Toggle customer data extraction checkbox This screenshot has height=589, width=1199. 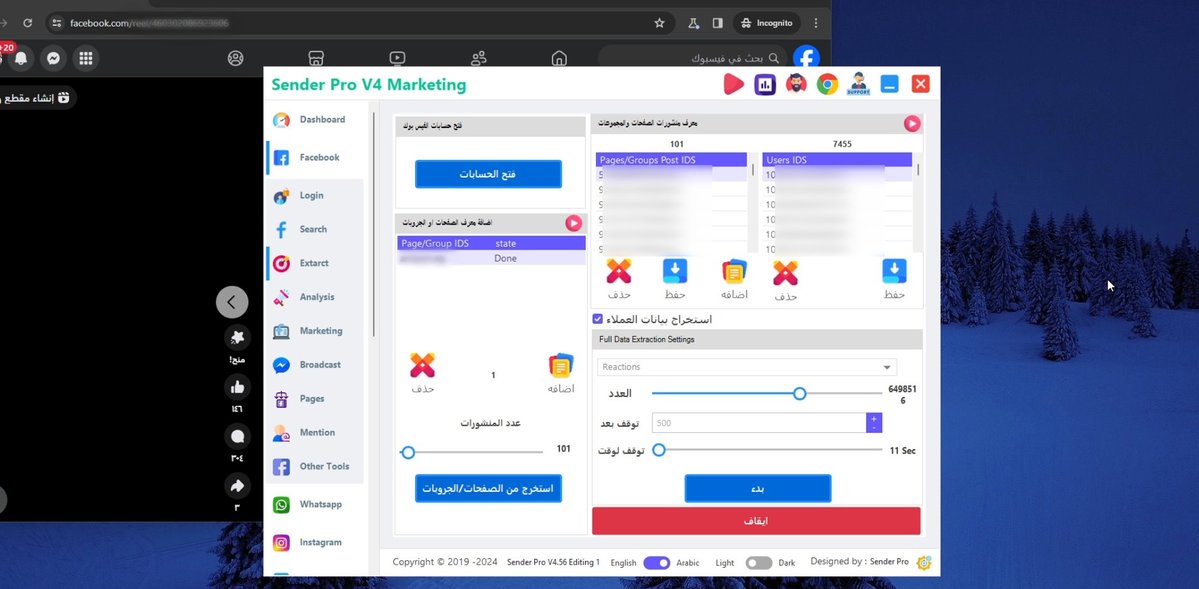[x=598, y=319]
